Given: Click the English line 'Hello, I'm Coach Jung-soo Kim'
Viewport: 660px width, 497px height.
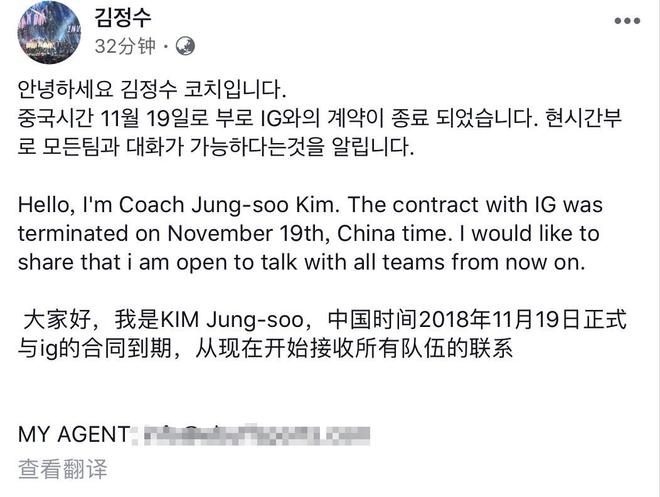Looking at the screenshot, I should [321, 203].
